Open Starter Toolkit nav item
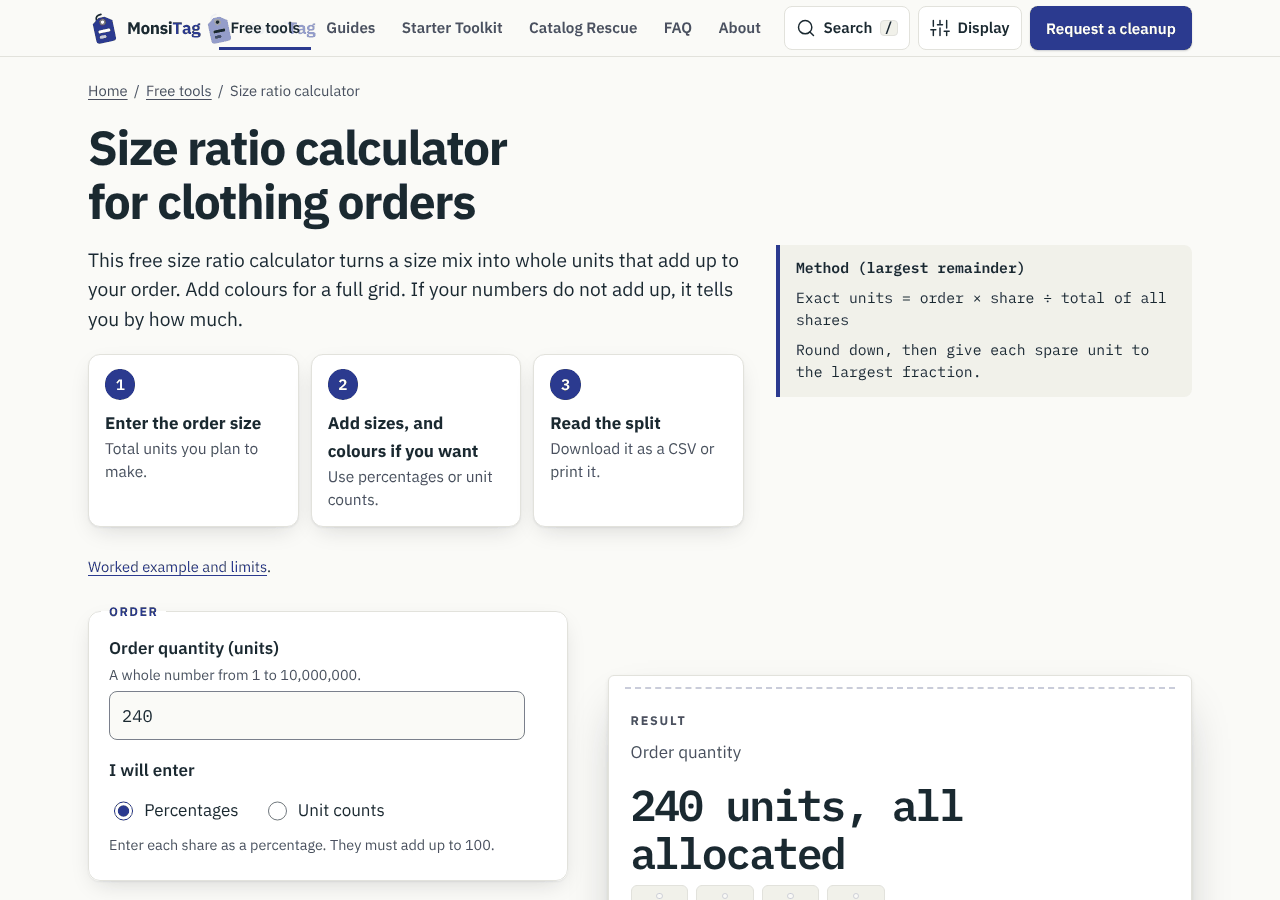 pos(452,28)
